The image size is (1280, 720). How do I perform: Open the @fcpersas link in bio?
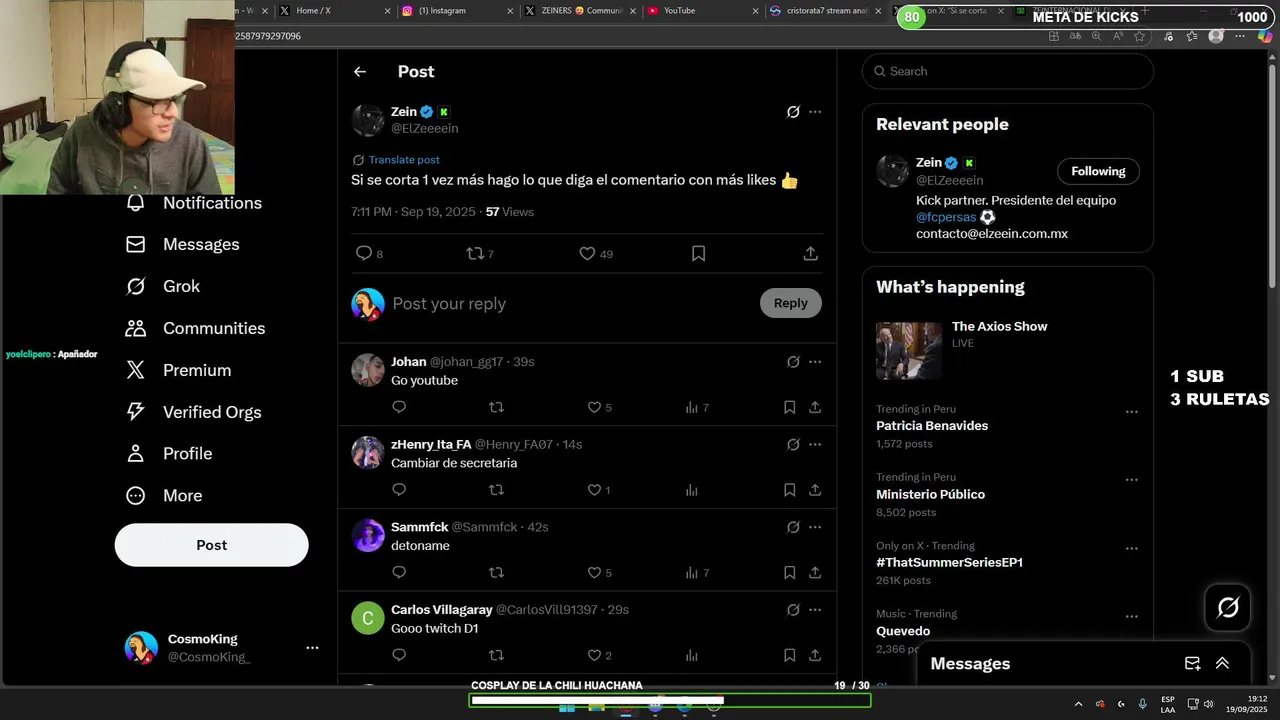point(946,217)
